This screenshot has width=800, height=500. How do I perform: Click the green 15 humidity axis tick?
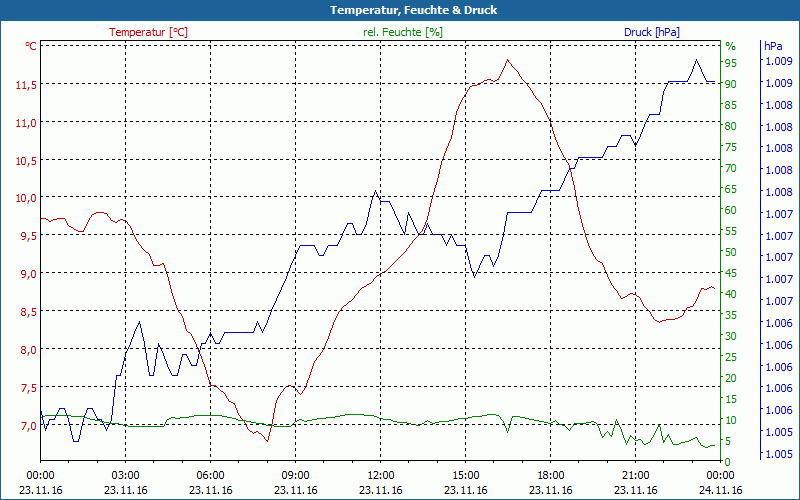(731, 399)
